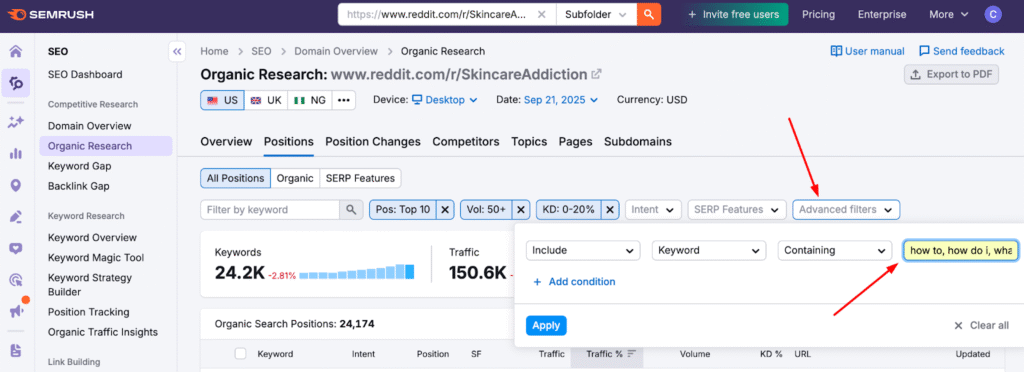This screenshot has height=372, width=1024.
Task: Switch to the Topics tab
Action: coord(529,142)
